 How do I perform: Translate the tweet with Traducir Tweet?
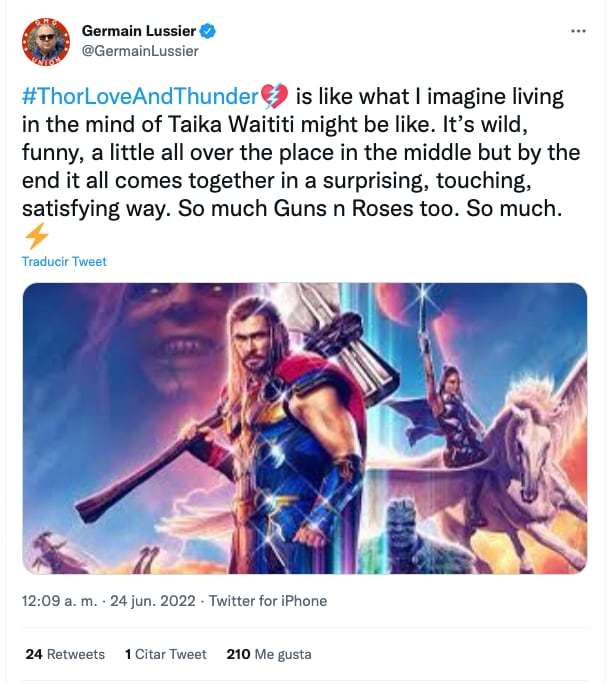[64, 262]
